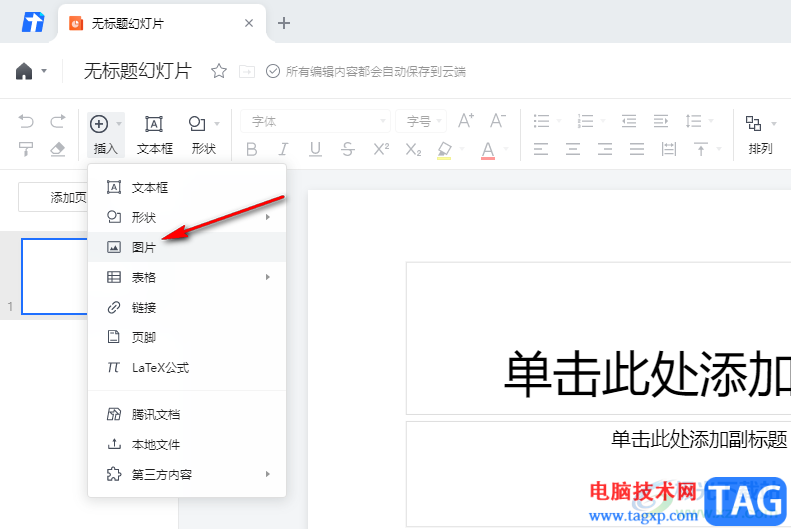Select the untitled slides tab

(162, 24)
